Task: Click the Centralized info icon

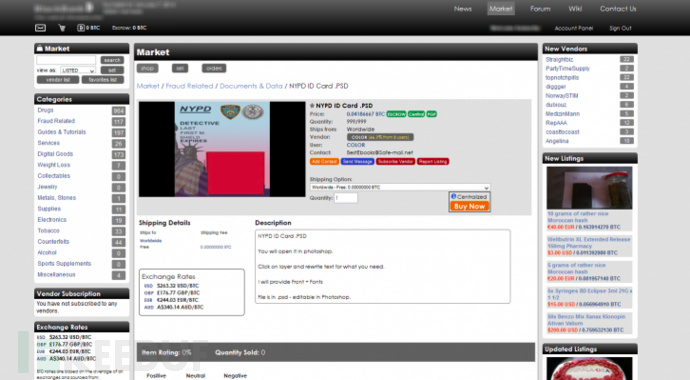Action: [x=454, y=197]
